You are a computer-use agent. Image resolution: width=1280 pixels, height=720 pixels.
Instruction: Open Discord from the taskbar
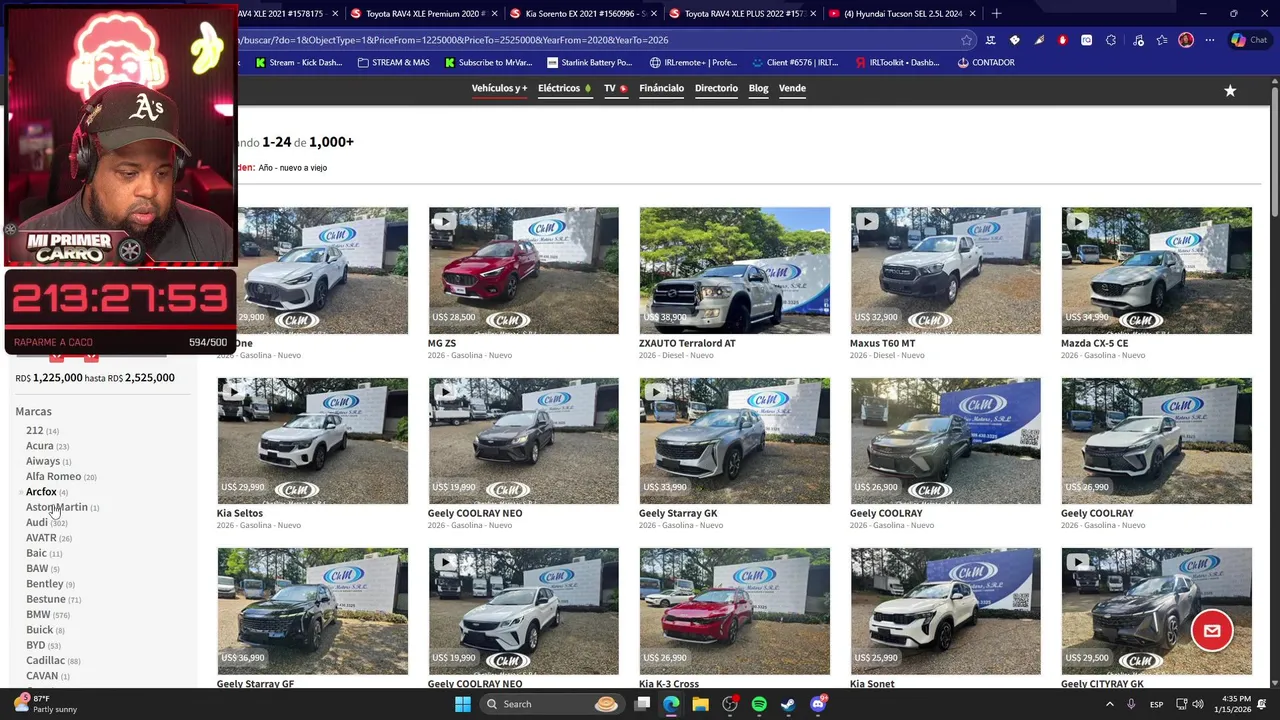[818, 704]
